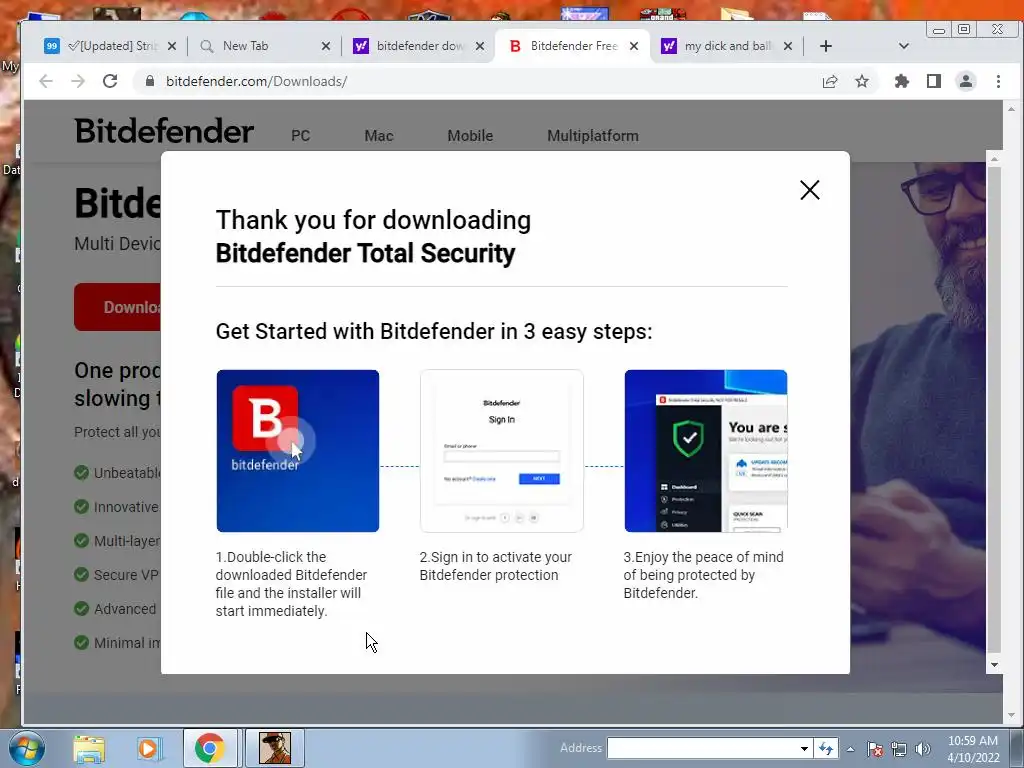Open the Chrome profile avatar
1024x768 pixels.
[x=966, y=81]
